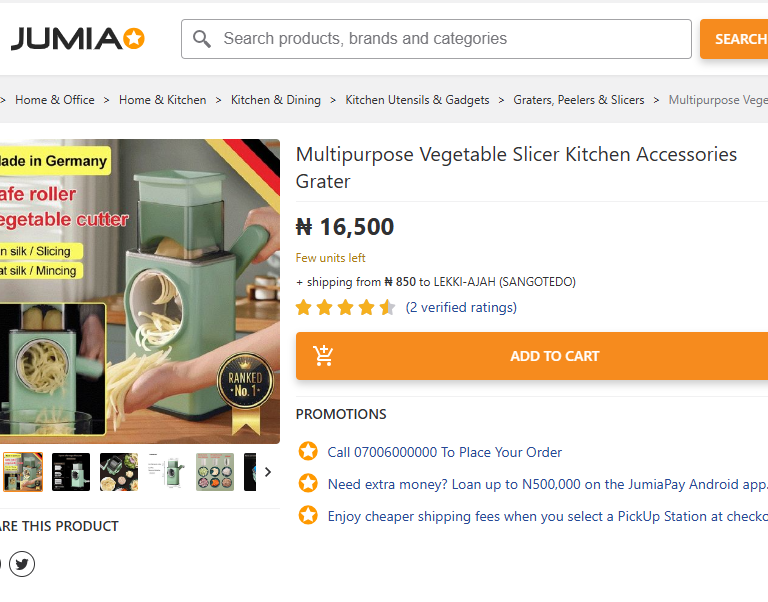Click the cart icon in Add to Cart
The height and width of the screenshot is (602, 768).
(x=323, y=356)
